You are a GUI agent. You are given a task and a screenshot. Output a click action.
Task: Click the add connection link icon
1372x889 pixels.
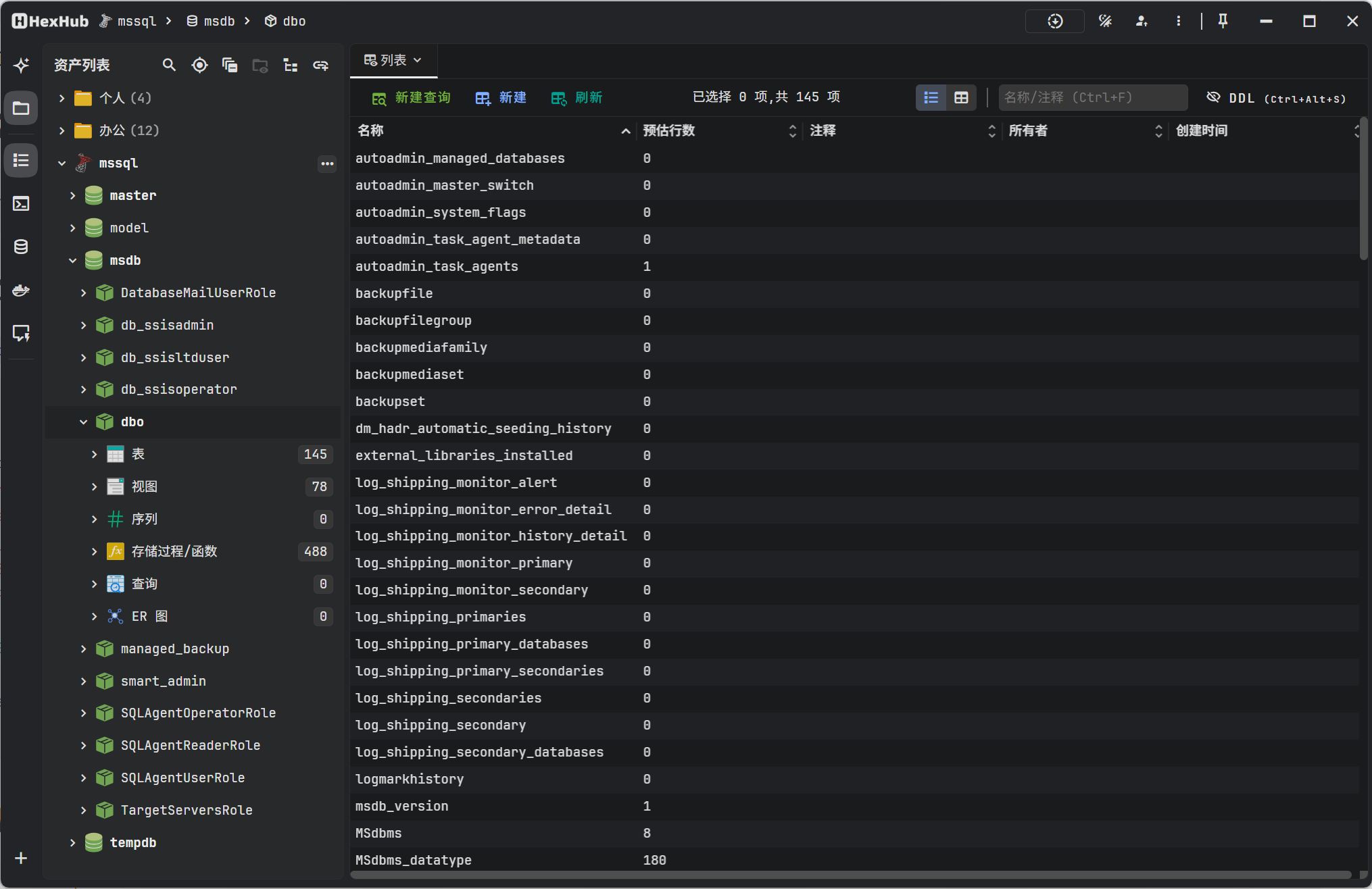point(320,65)
